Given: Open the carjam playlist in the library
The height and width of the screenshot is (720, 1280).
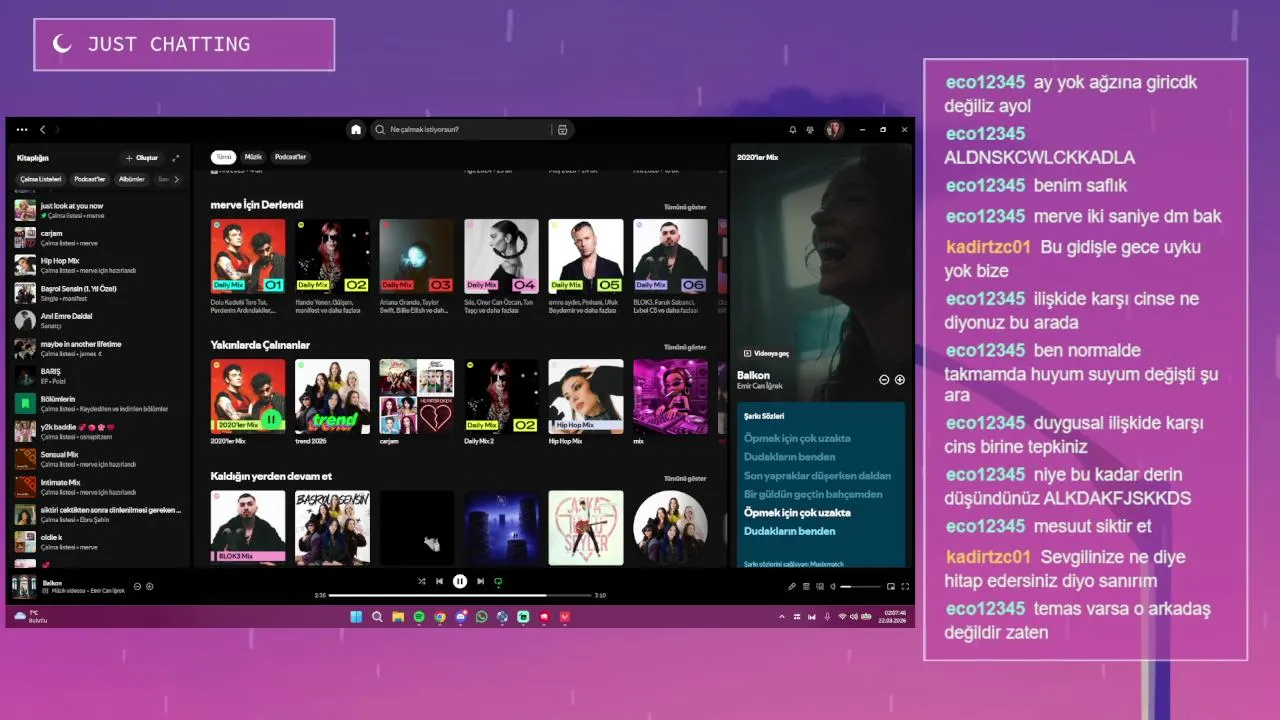Looking at the screenshot, I should [x=100, y=238].
